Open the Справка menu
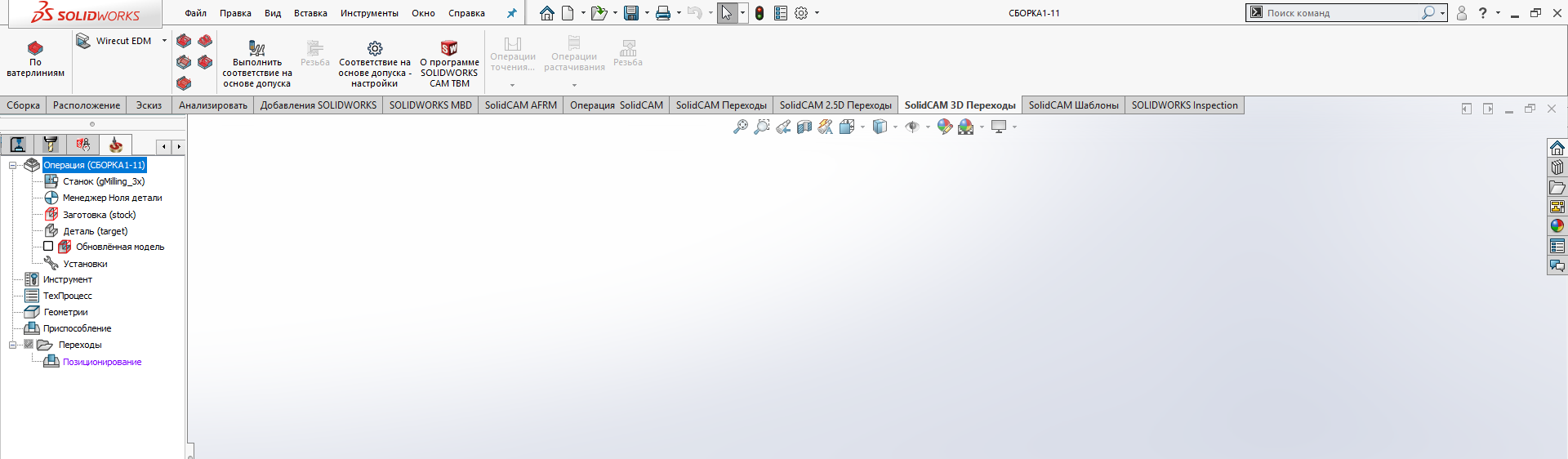The width and height of the screenshot is (1568, 459). [466, 13]
